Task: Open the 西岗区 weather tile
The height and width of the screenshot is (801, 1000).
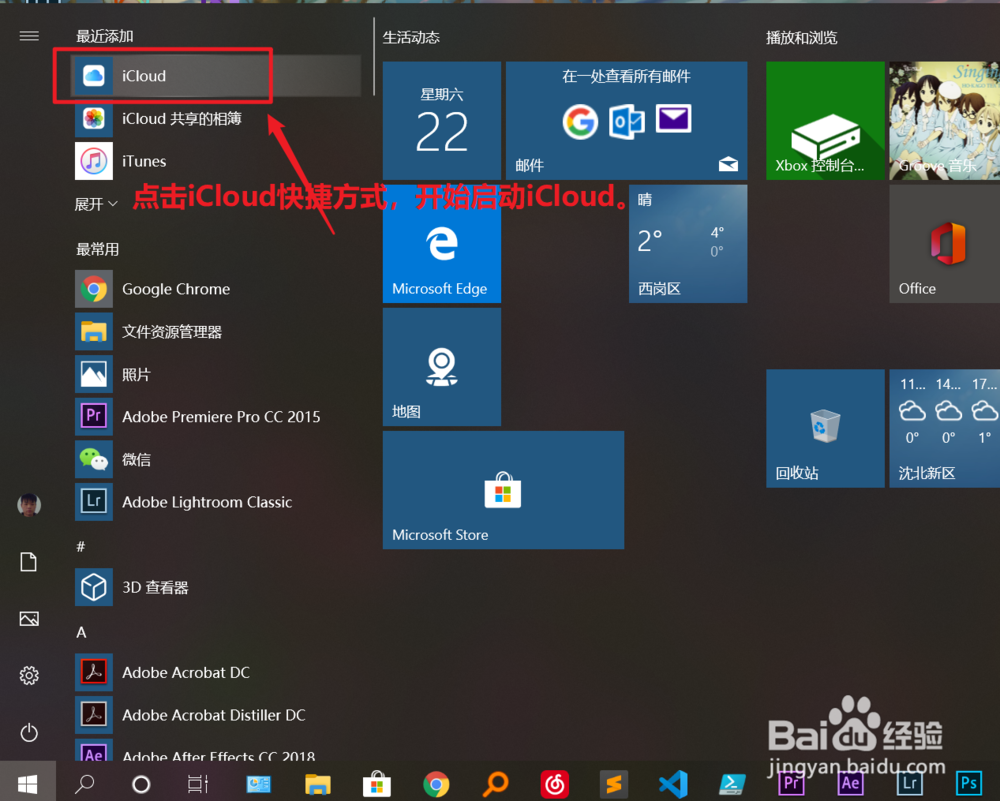Action: point(688,244)
